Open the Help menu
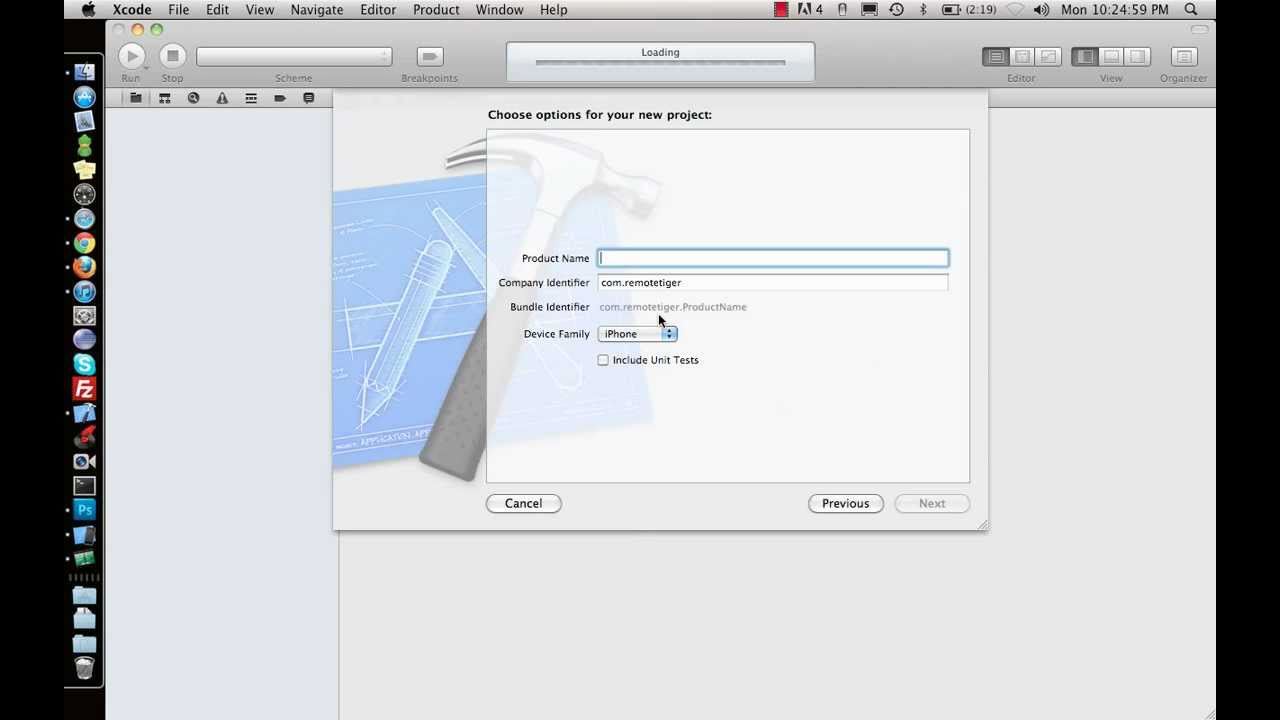Image resolution: width=1280 pixels, height=720 pixels. tap(554, 10)
